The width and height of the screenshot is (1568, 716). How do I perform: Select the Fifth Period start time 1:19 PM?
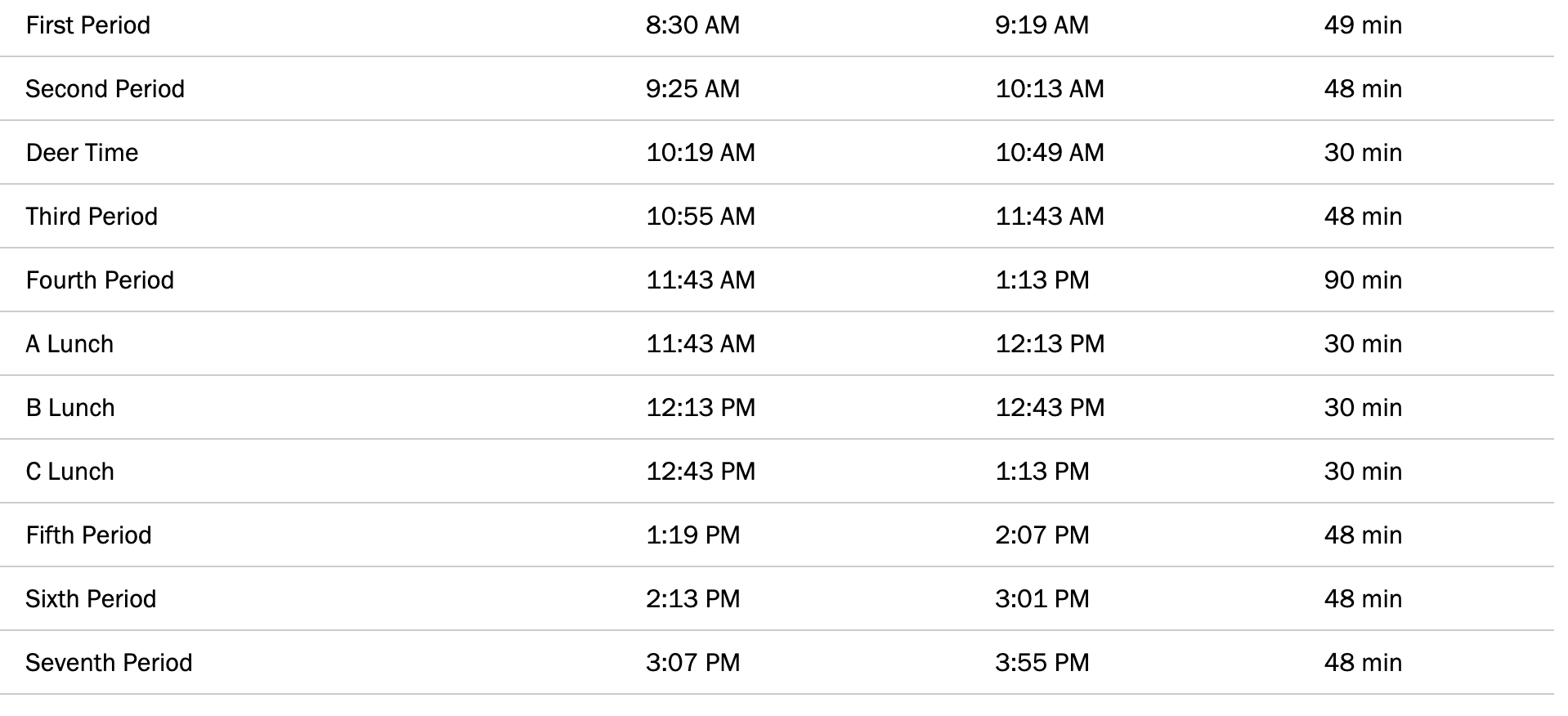(693, 535)
